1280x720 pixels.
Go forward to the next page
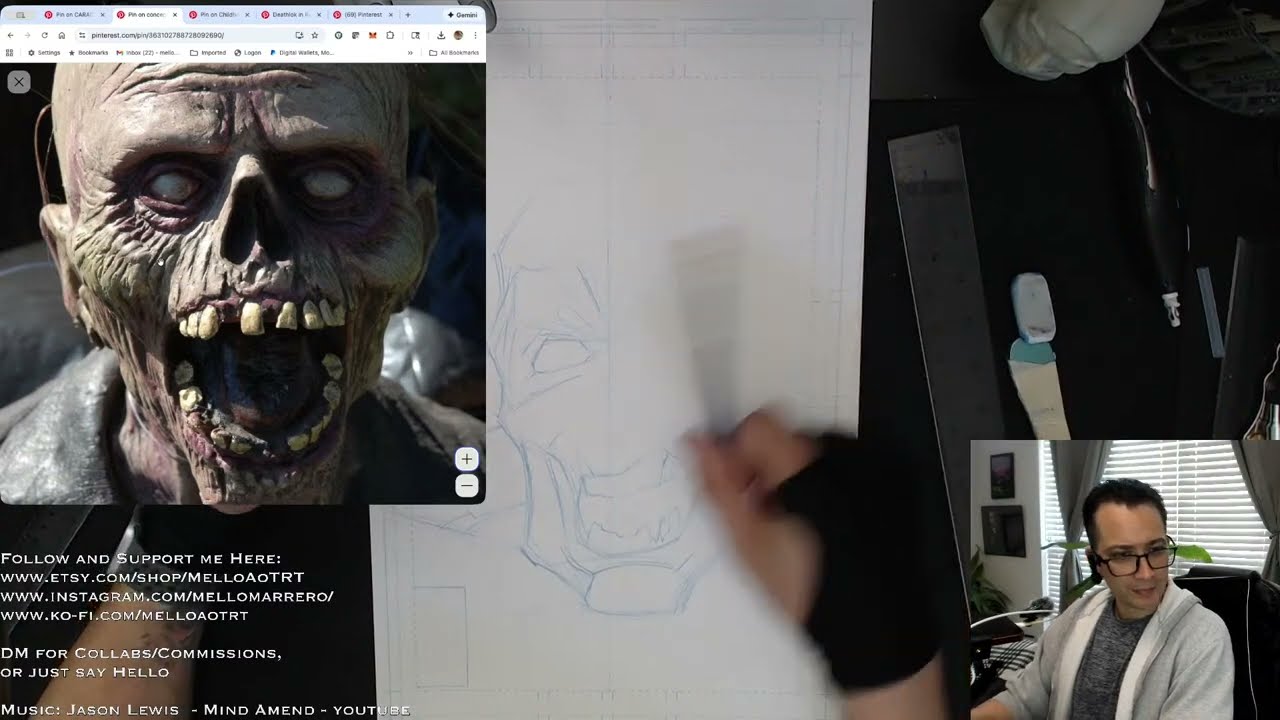pyautogui.click(x=27, y=35)
